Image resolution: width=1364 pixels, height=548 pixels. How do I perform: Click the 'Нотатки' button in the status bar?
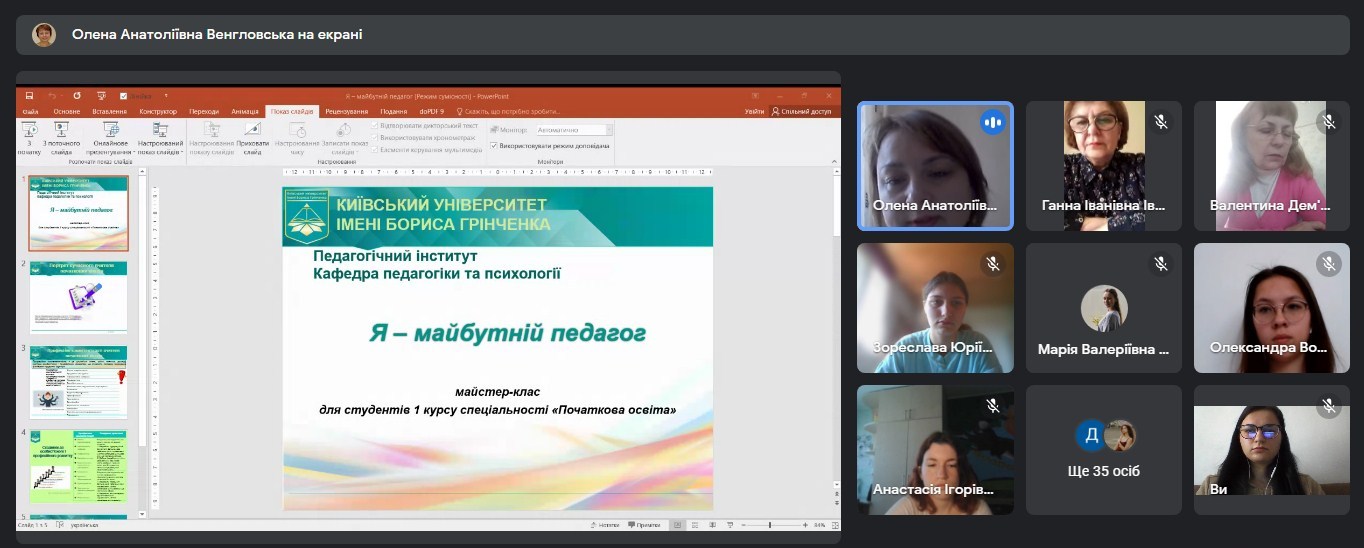click(x=605, y=525)
